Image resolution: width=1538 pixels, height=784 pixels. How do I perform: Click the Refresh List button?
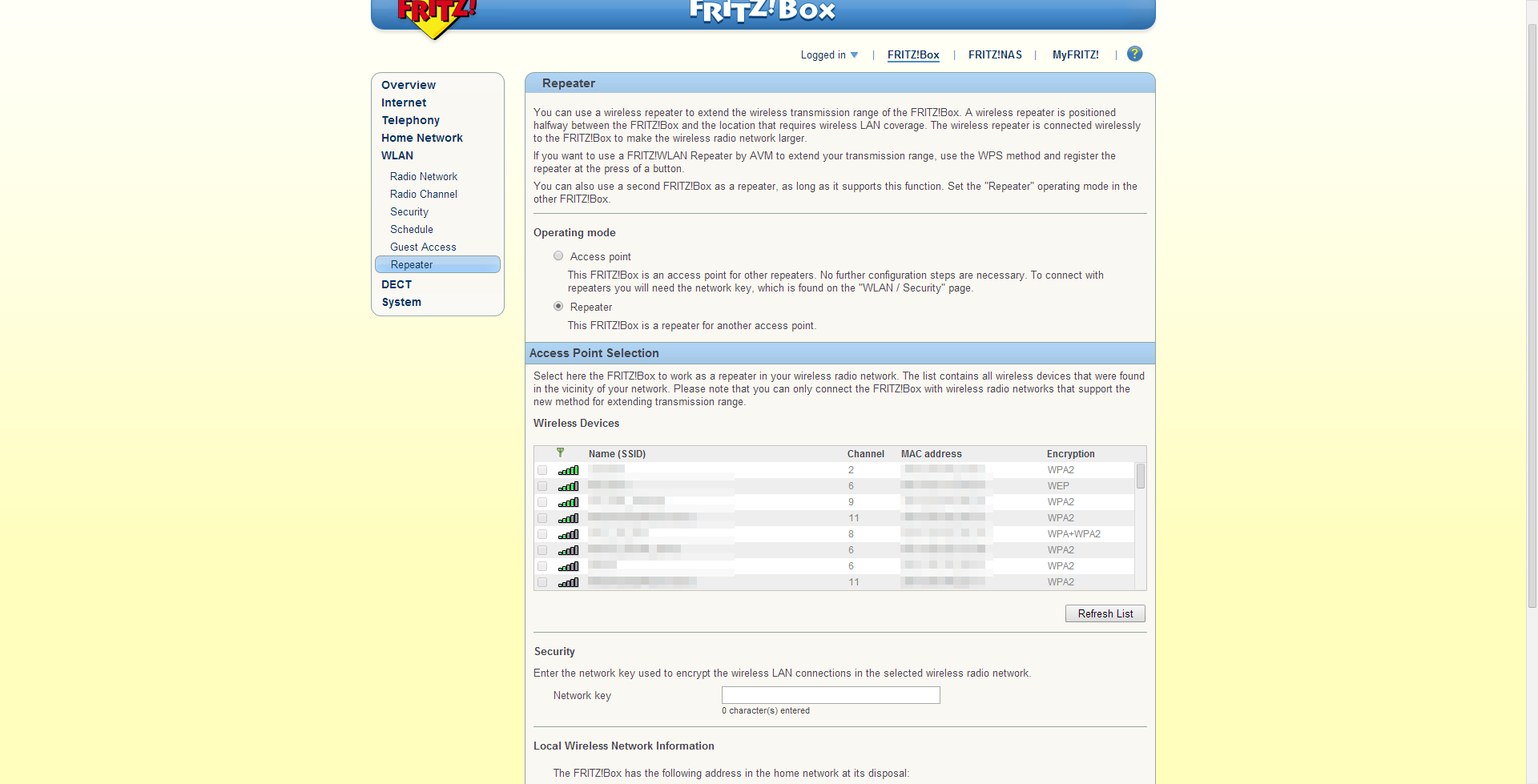[x=1105, y=613]
